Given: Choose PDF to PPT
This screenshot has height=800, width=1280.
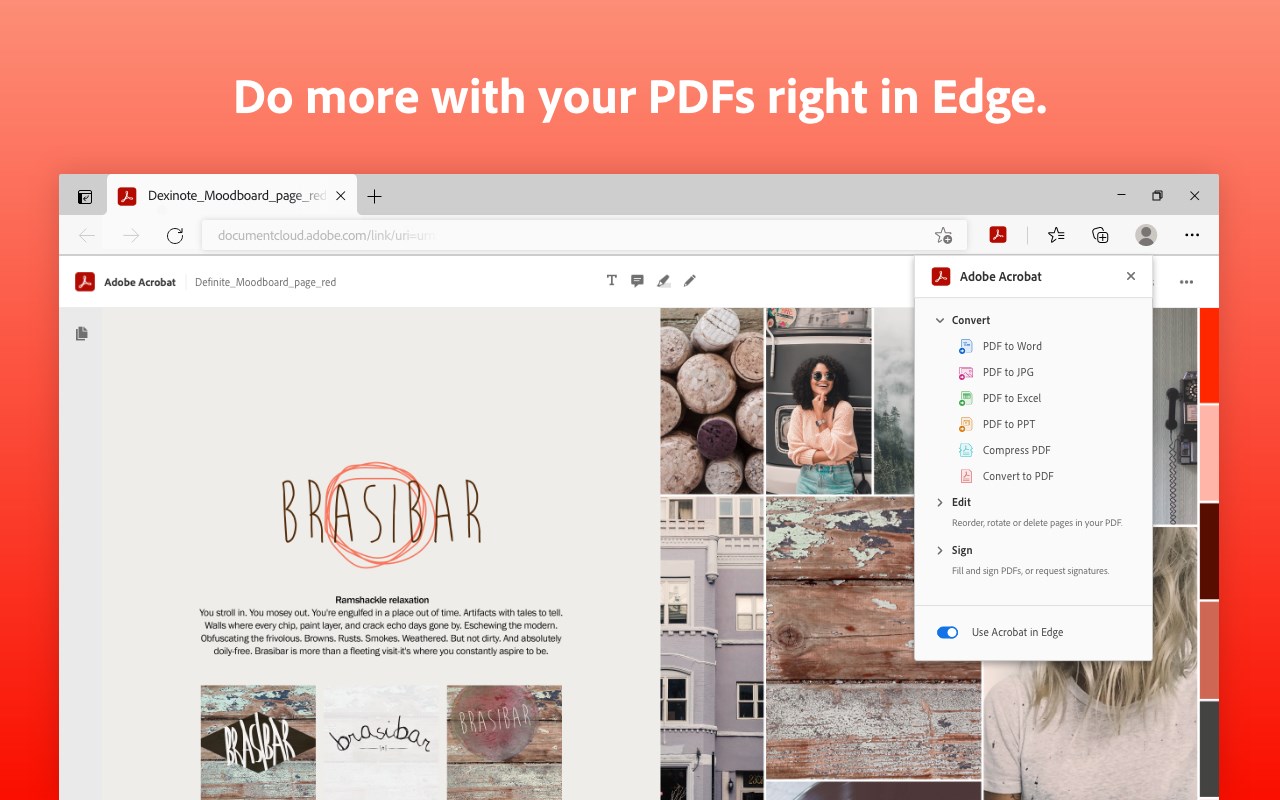Looking at the screenshot, I should (x=1009, y=424).
